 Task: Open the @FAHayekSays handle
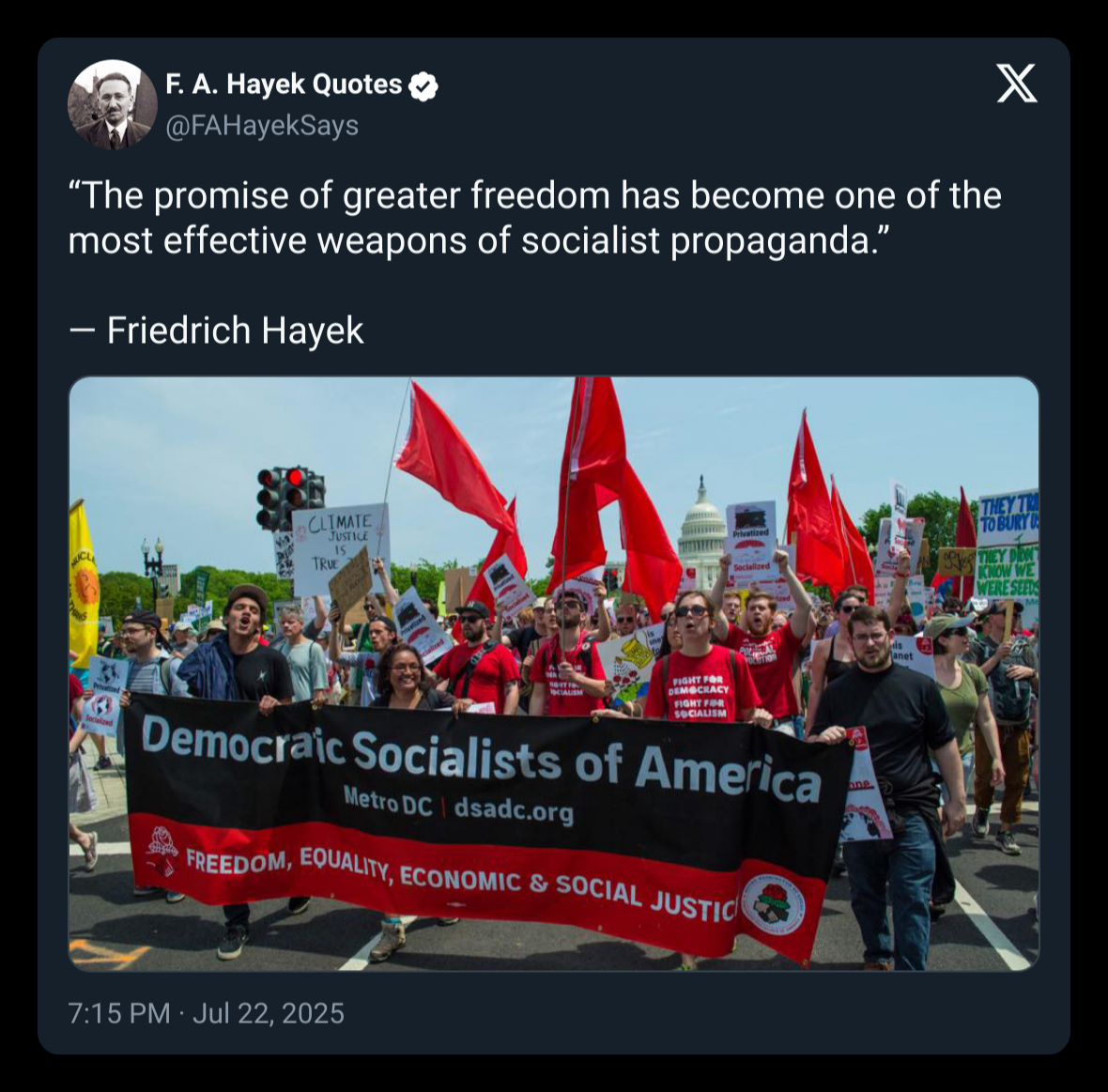click(x=262, y=126)
